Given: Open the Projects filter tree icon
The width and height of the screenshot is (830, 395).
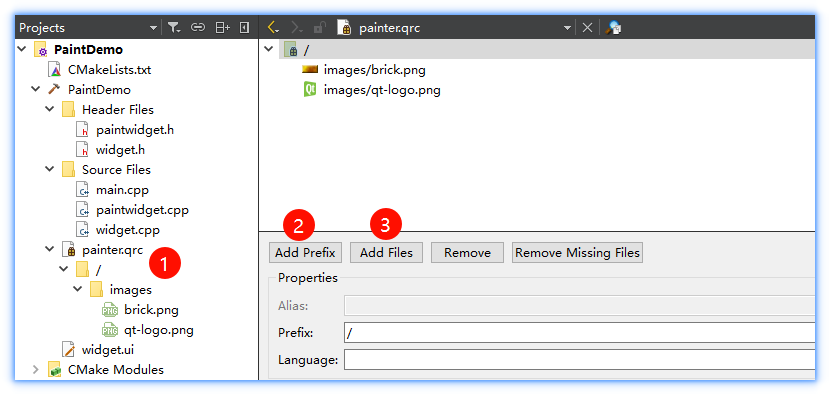Looking at the screenshot, I should (174, 28).
